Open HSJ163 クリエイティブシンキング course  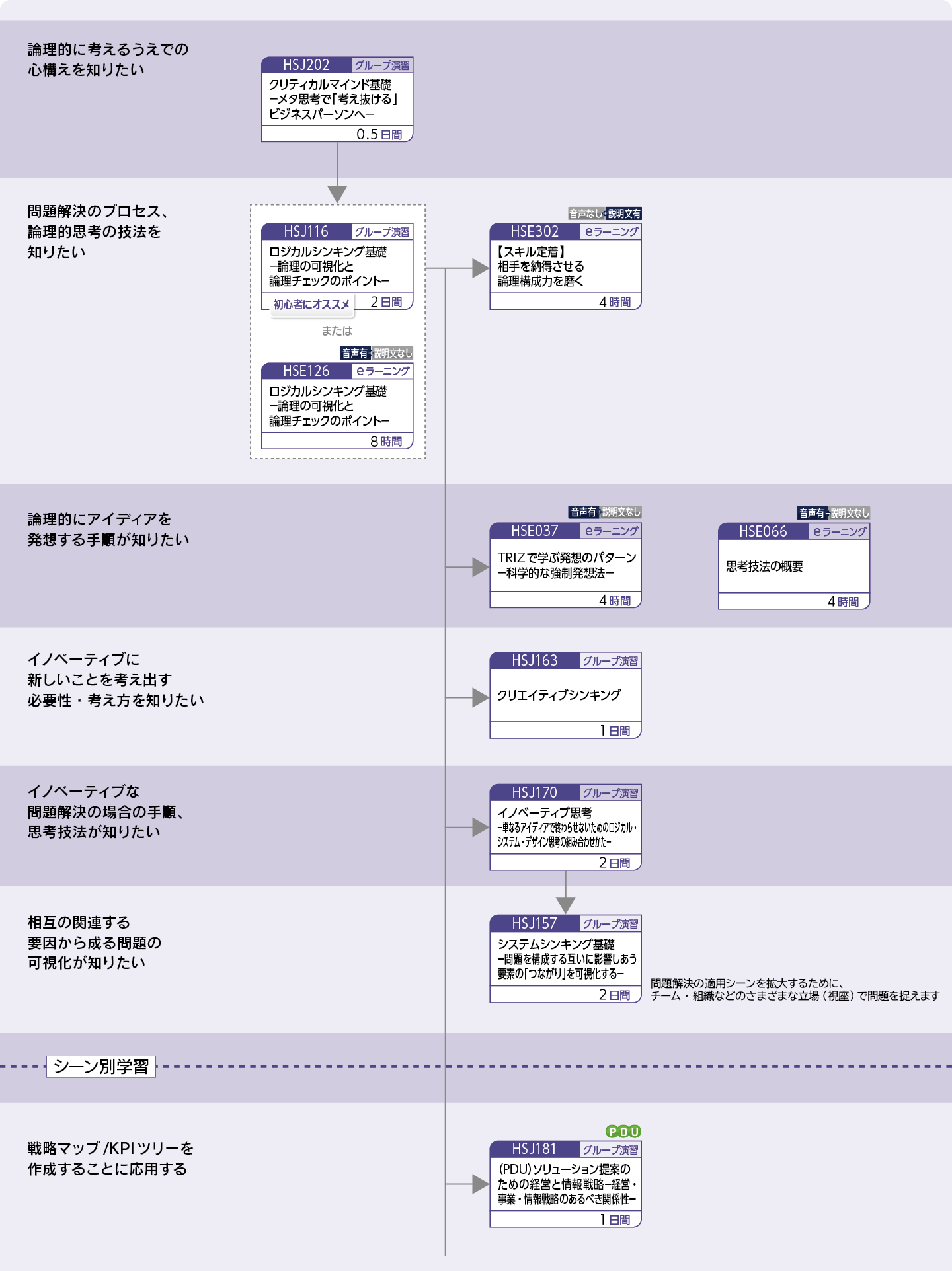click(x=565, y=695)
